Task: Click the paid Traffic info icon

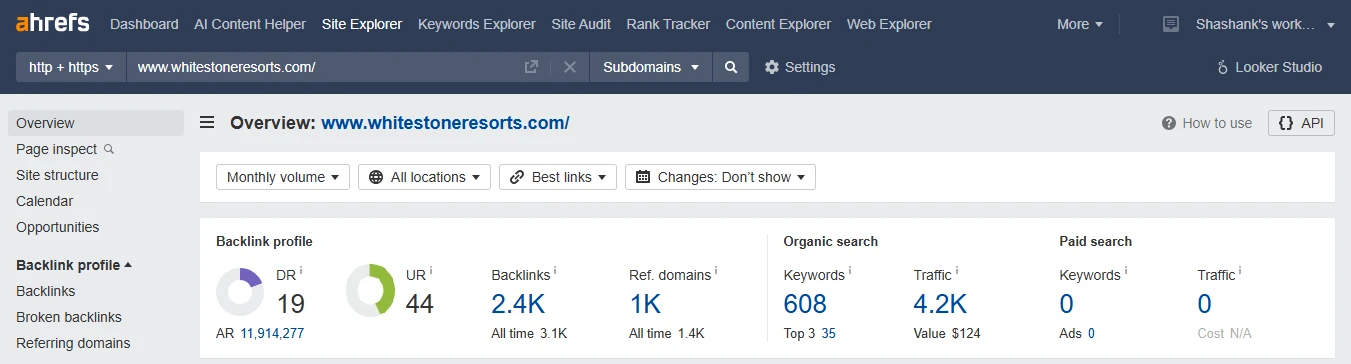Action: click(x=1241, y=270)
